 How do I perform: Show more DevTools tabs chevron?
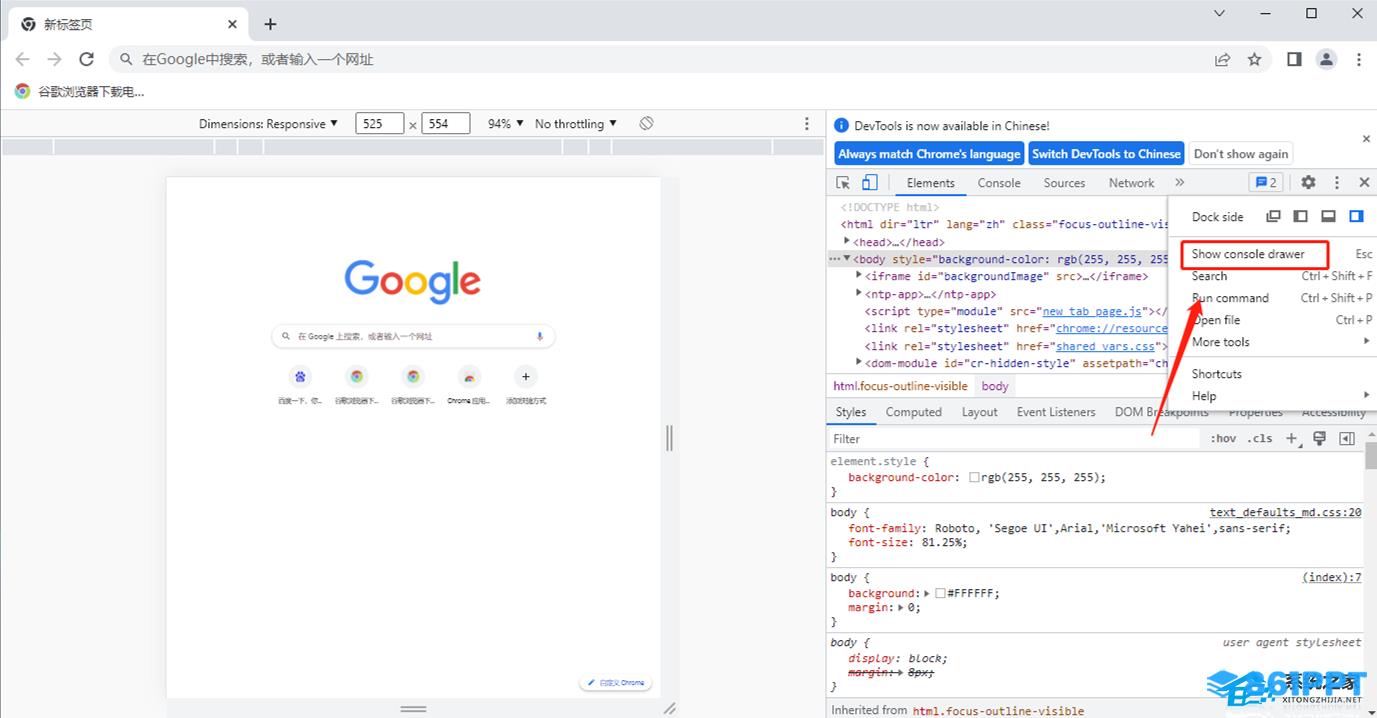click(x=1179, y=183)
